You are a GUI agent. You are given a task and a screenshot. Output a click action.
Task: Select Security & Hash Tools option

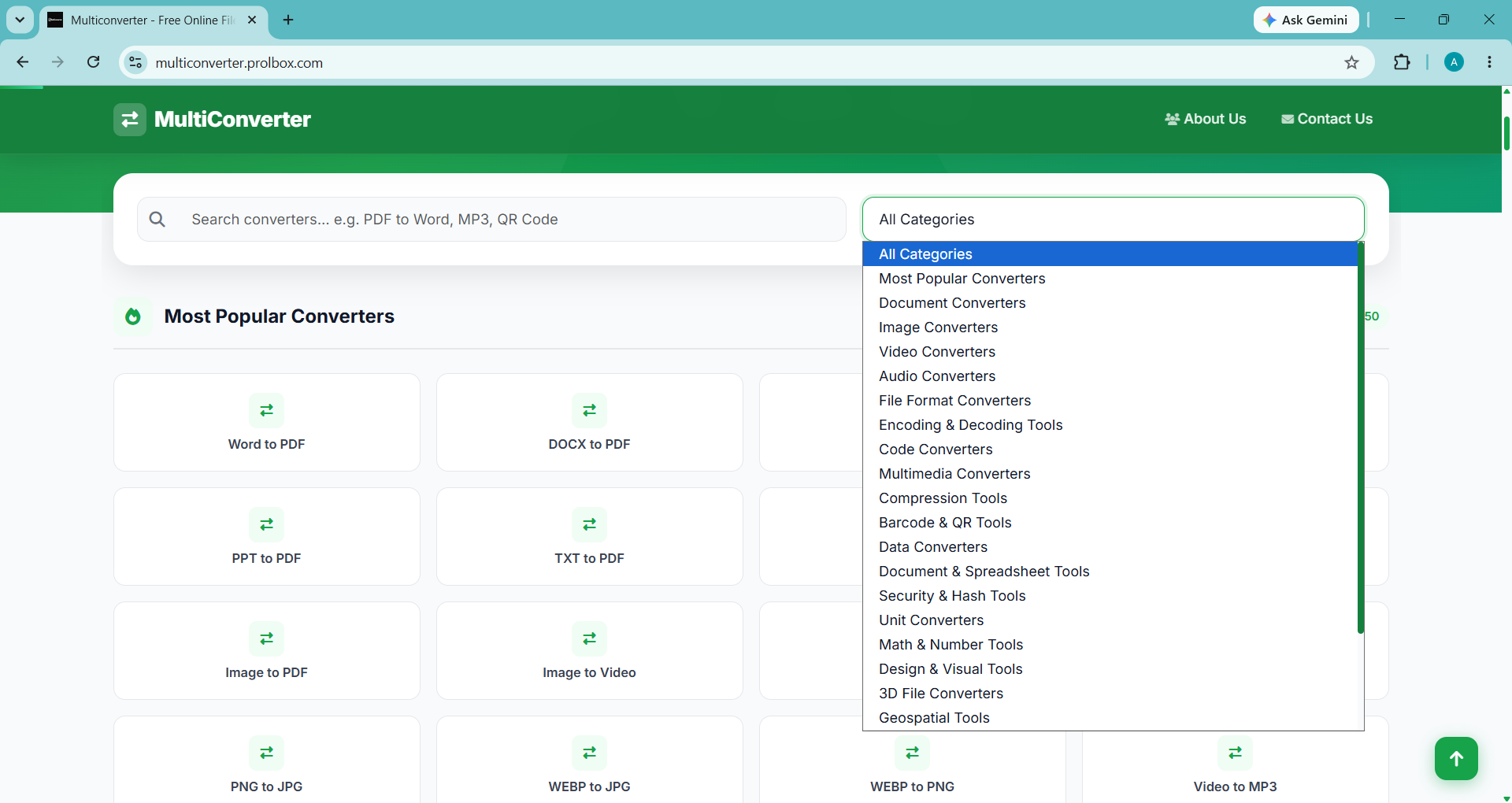click(1110, 596)
